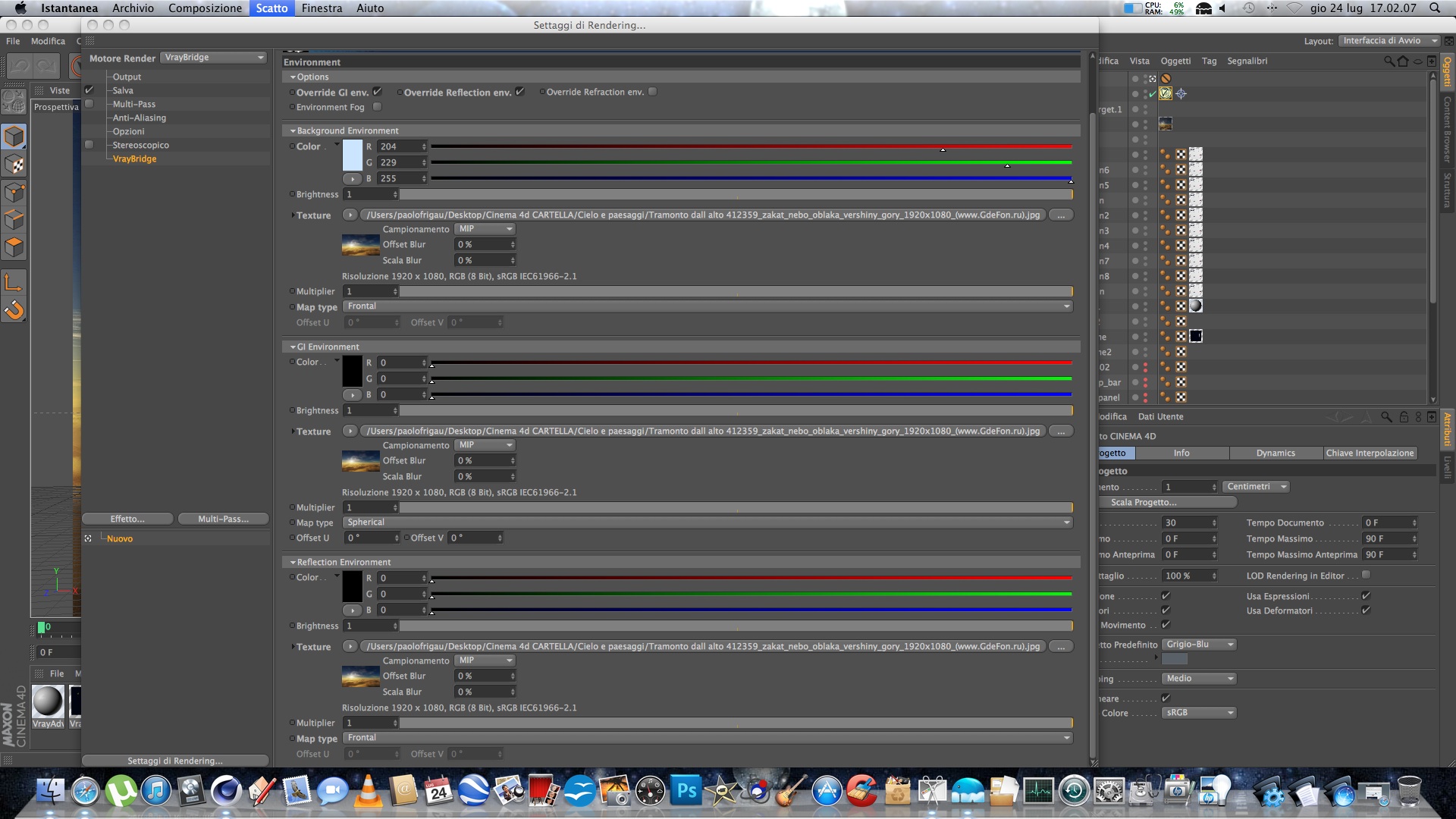Enable Multi-Pass checkbox in render settings

click(x=89, y=104)
